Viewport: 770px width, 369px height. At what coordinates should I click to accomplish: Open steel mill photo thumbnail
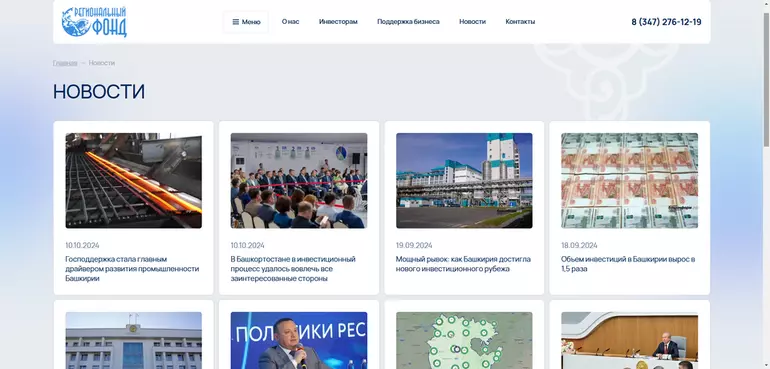[x=134, y=180]
